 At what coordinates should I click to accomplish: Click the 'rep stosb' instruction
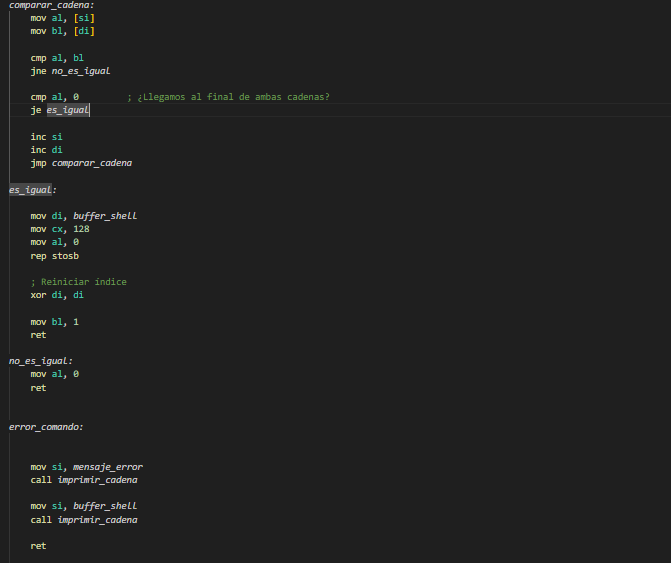54,255
